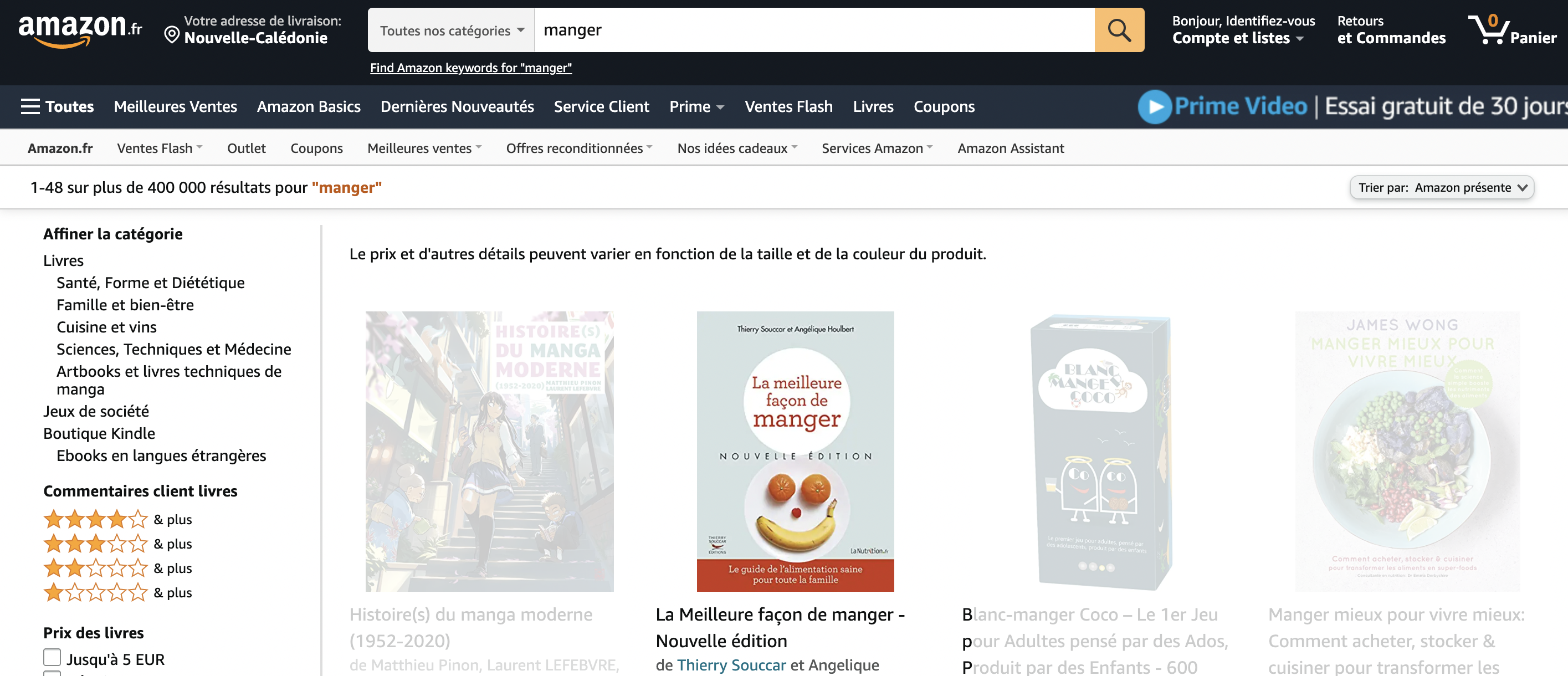Open Histoire(s) du manga moderne cover
Screen dimensions: 1568x676
point(489,451)
